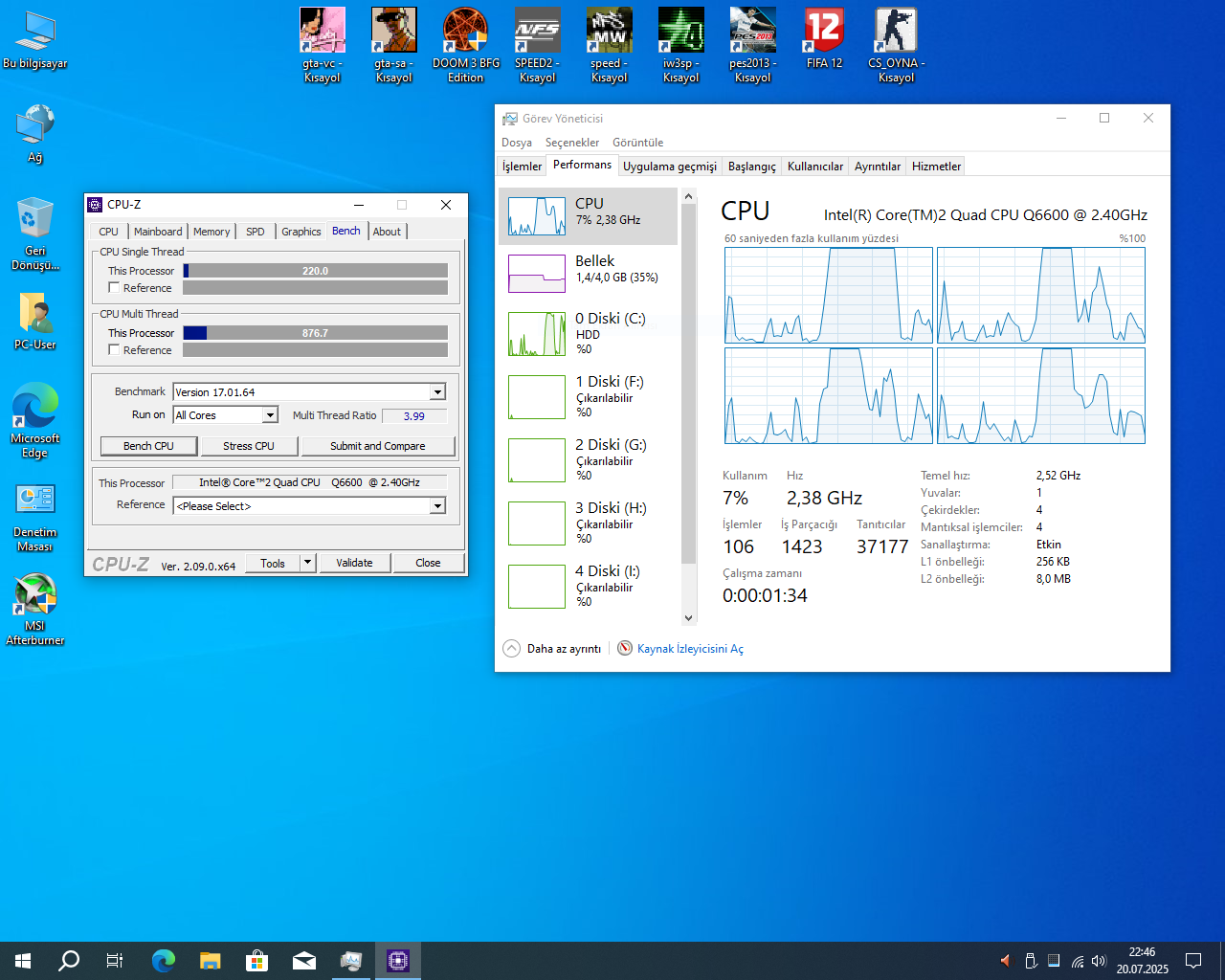
Task: Open the speed shortcut (NFS MW)
Action: click(x=610, y=45)
